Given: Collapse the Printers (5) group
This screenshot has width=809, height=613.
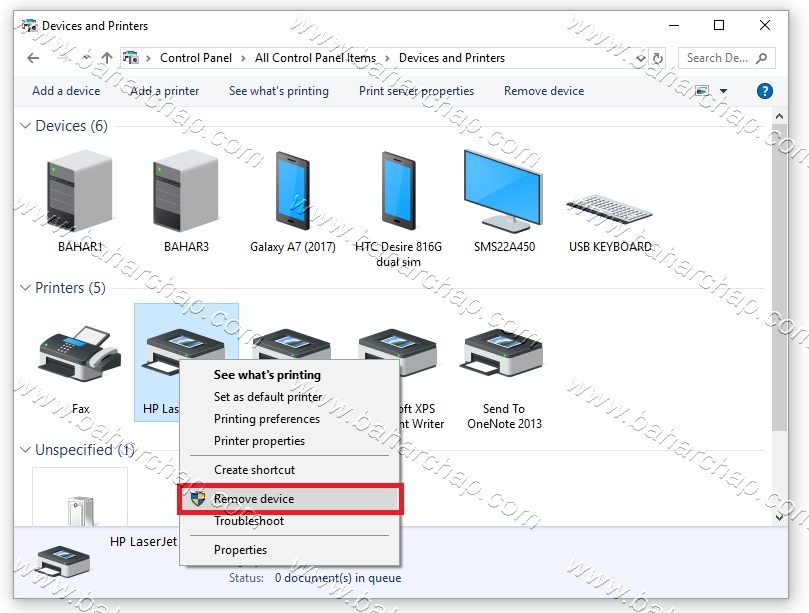Looking at the screenshot, I should [25, 287].
